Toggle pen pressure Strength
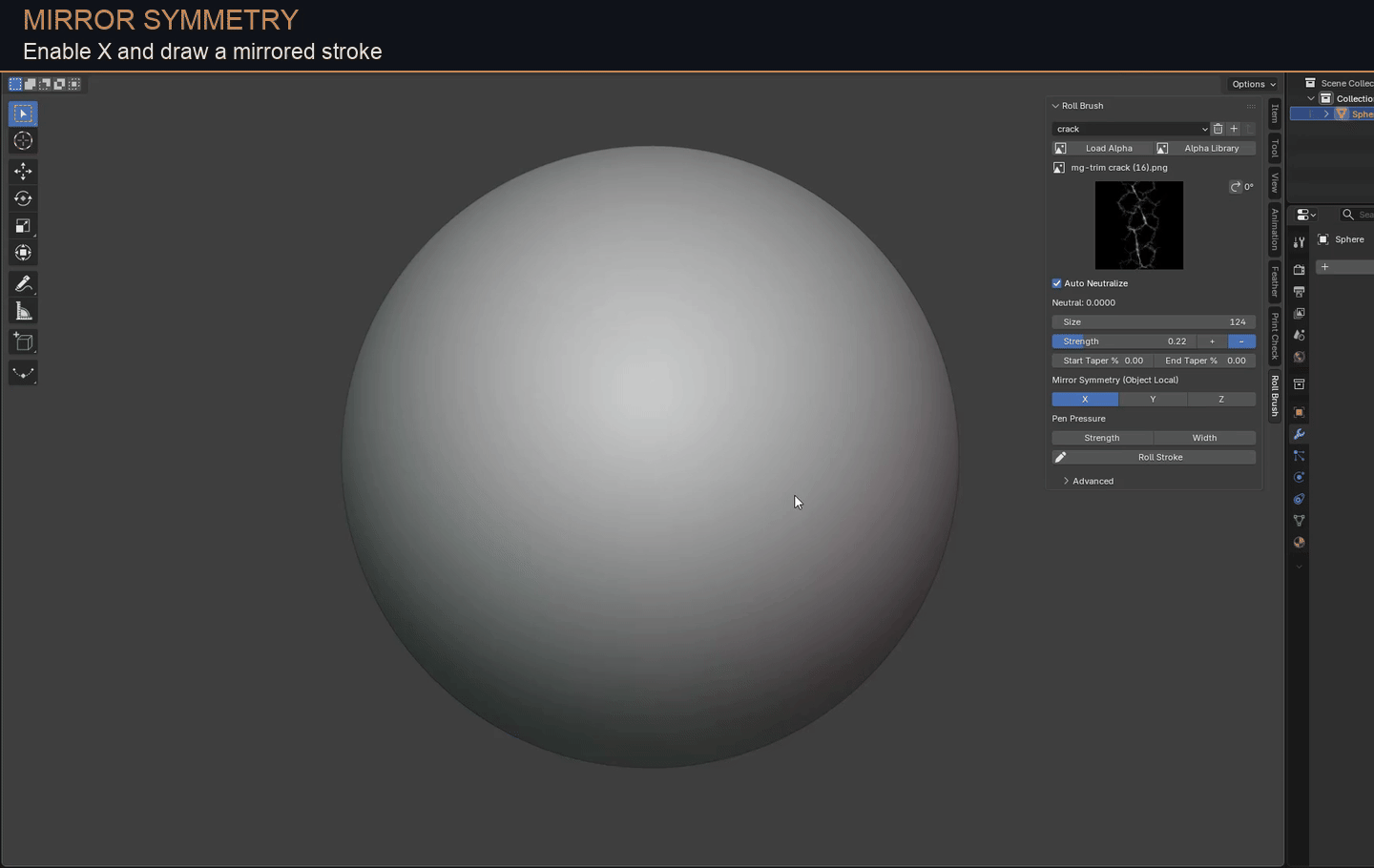This screenshot has width=1374, height=868. point(1102,438)
